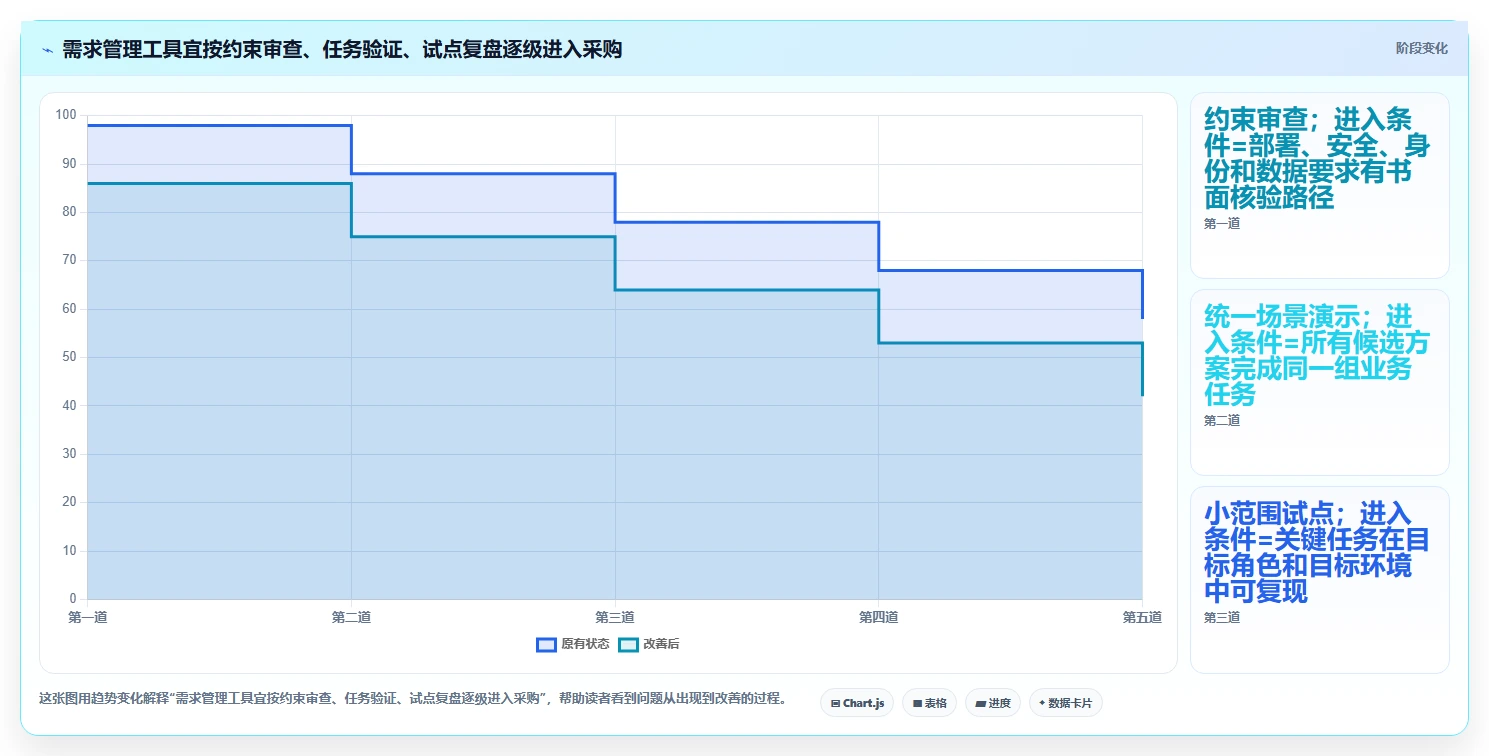Click the 第四道 x-axis label
The width and height of the screenshot is (1489, 756).
coord(878,617)
